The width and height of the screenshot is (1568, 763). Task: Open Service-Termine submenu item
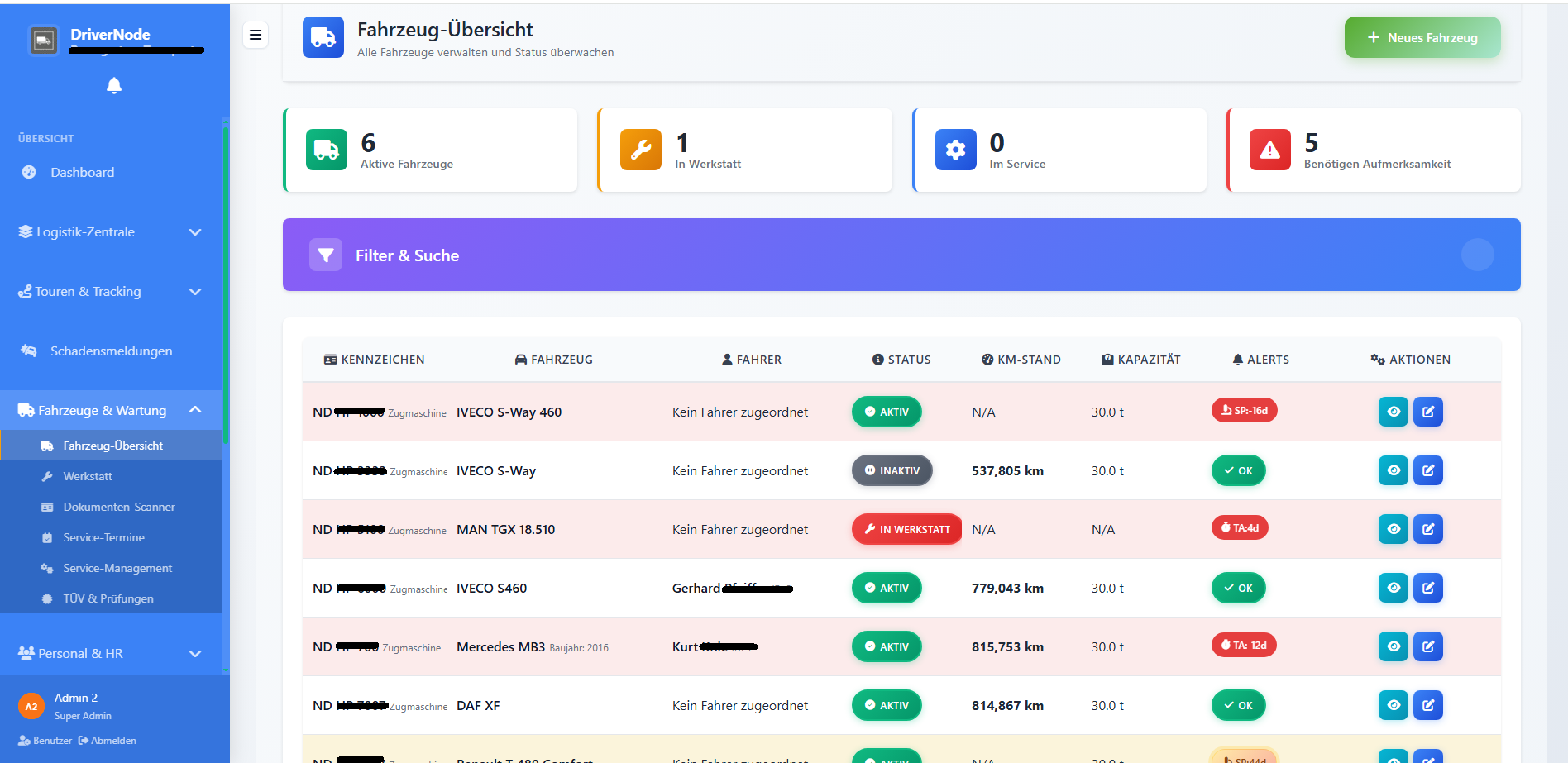point(111,537)
